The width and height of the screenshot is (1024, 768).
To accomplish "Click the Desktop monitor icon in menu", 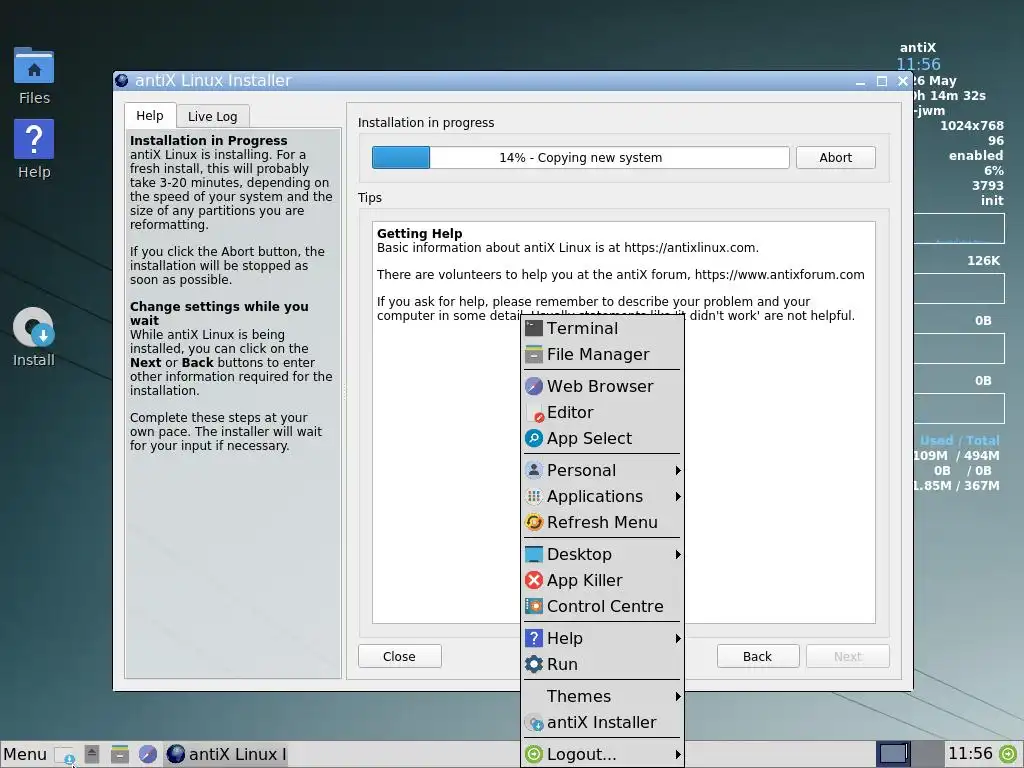I will click(x=534, y=555).
